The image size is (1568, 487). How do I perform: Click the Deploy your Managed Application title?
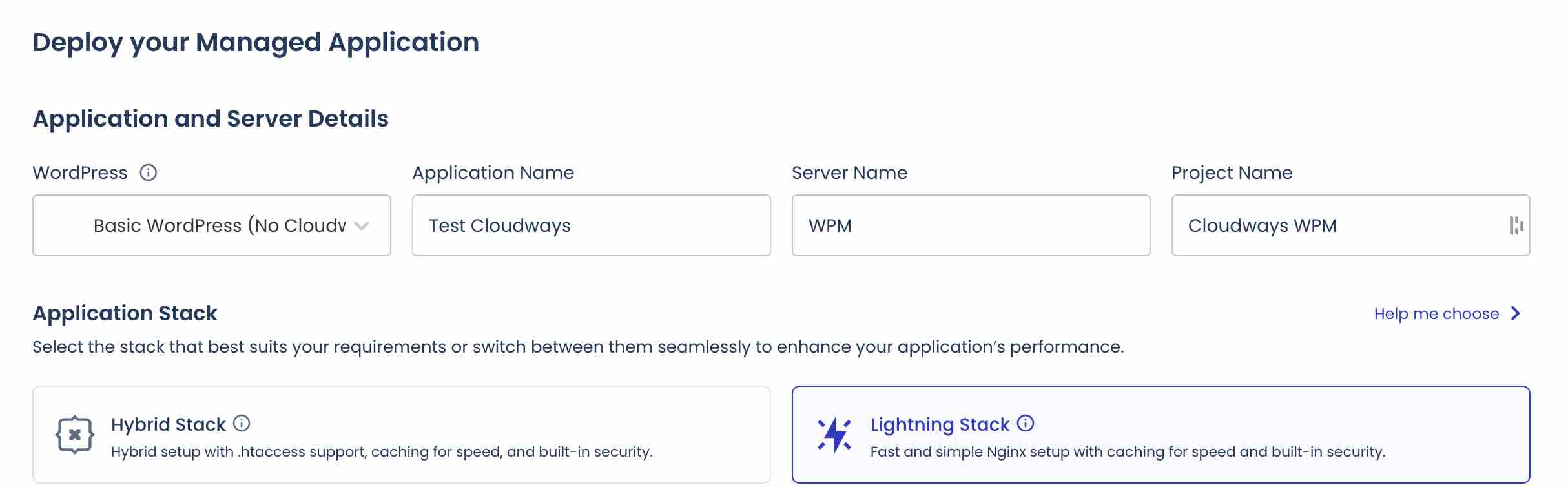pyautogui.click(x=256, y=43)
